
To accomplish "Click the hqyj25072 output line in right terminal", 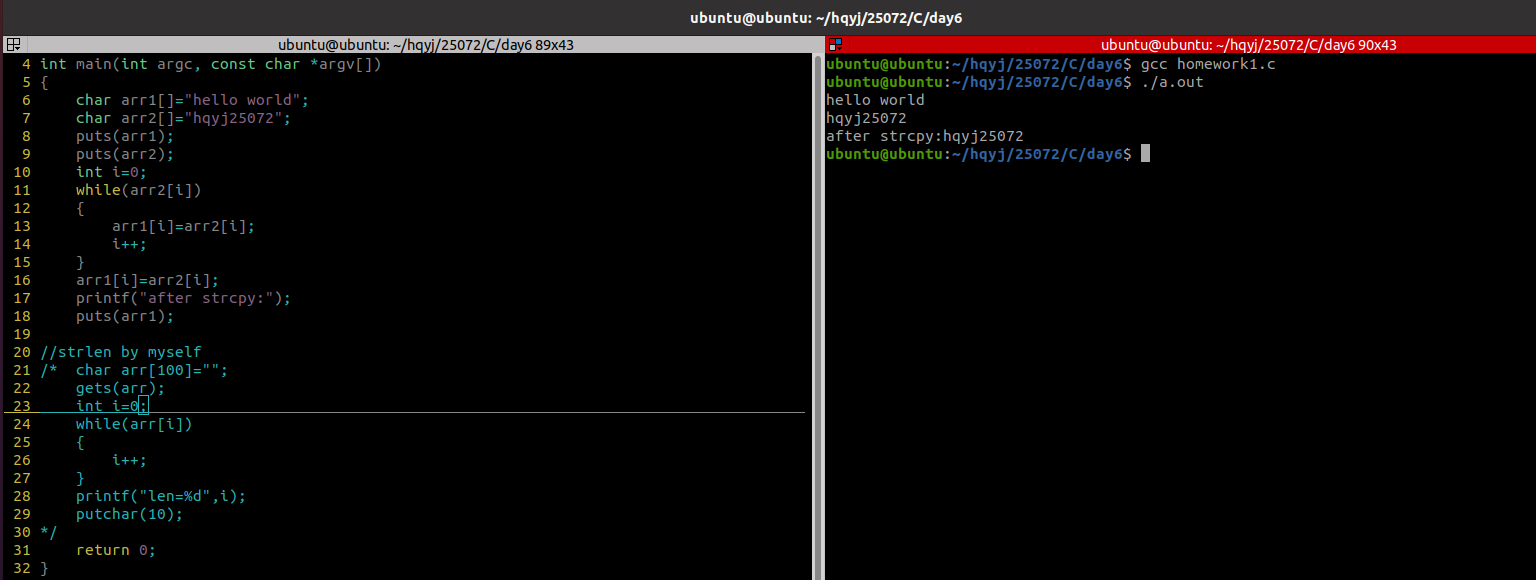I will tap(866, 118).
